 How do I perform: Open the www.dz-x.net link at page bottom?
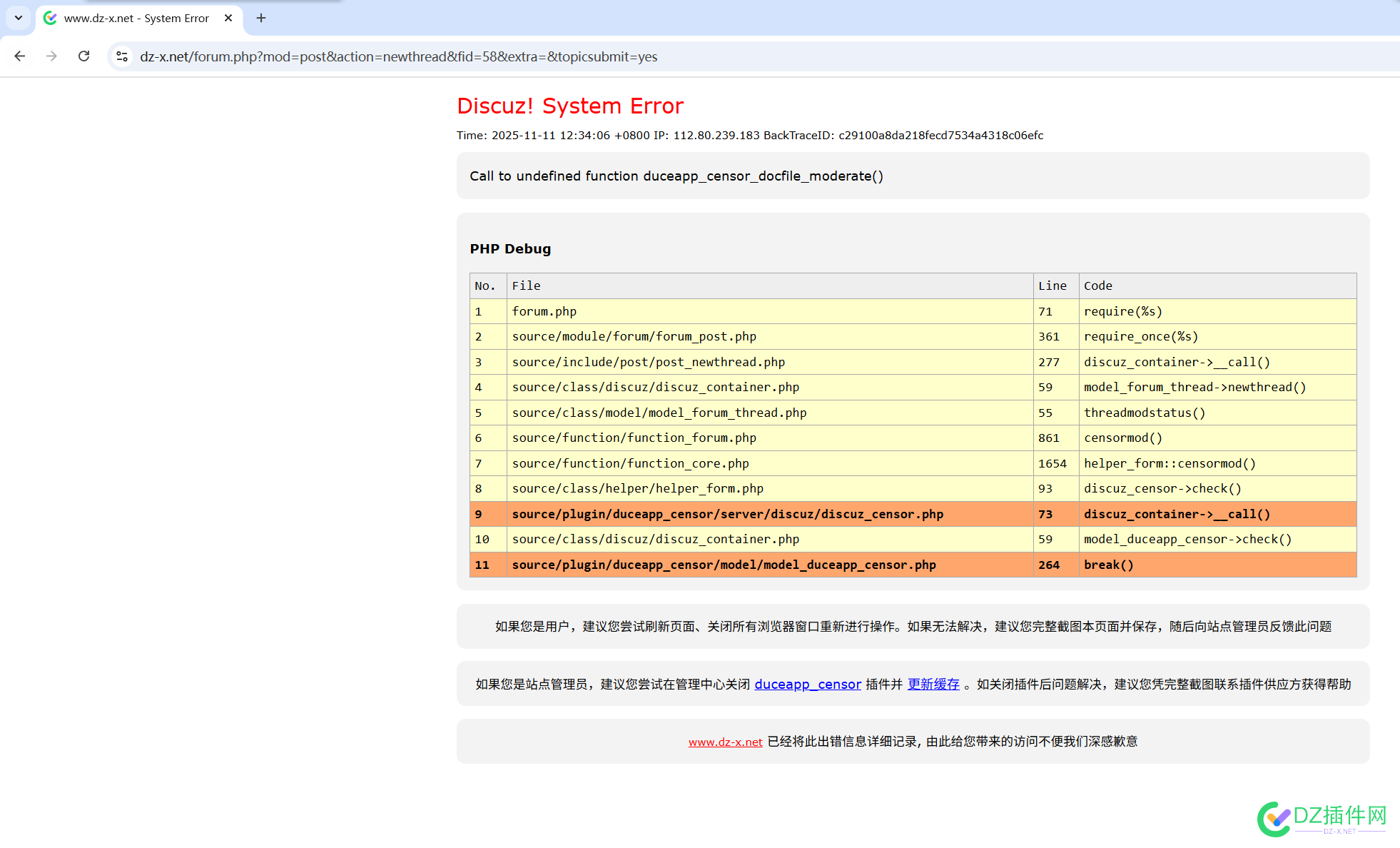coord(725,742)
